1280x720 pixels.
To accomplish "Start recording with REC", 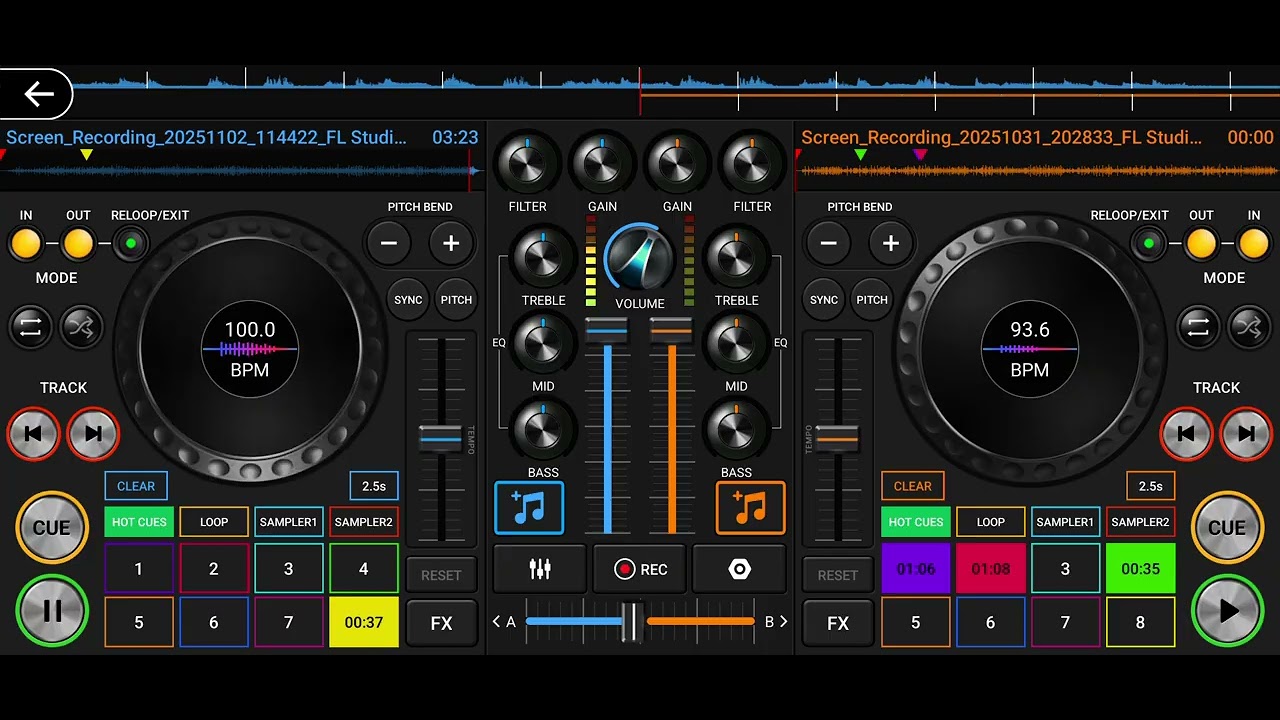I will tap(640, 569).
